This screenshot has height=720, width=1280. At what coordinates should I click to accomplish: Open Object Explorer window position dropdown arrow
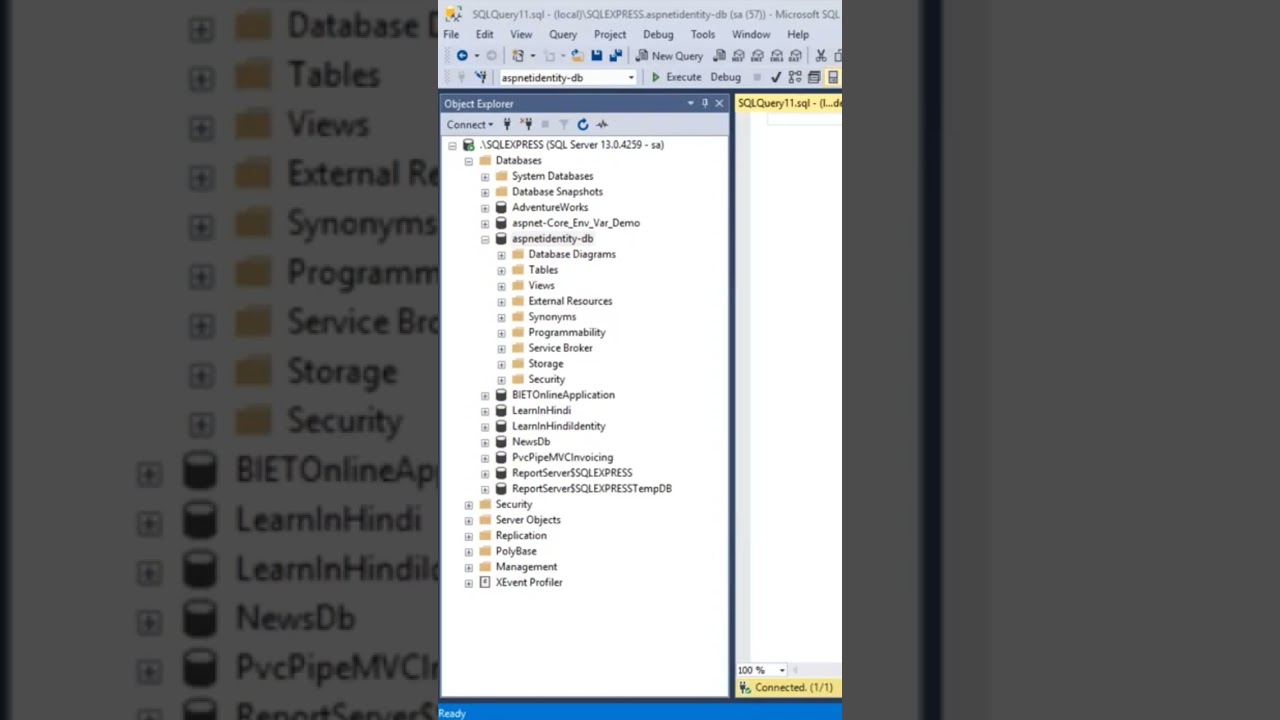point(690,103)
